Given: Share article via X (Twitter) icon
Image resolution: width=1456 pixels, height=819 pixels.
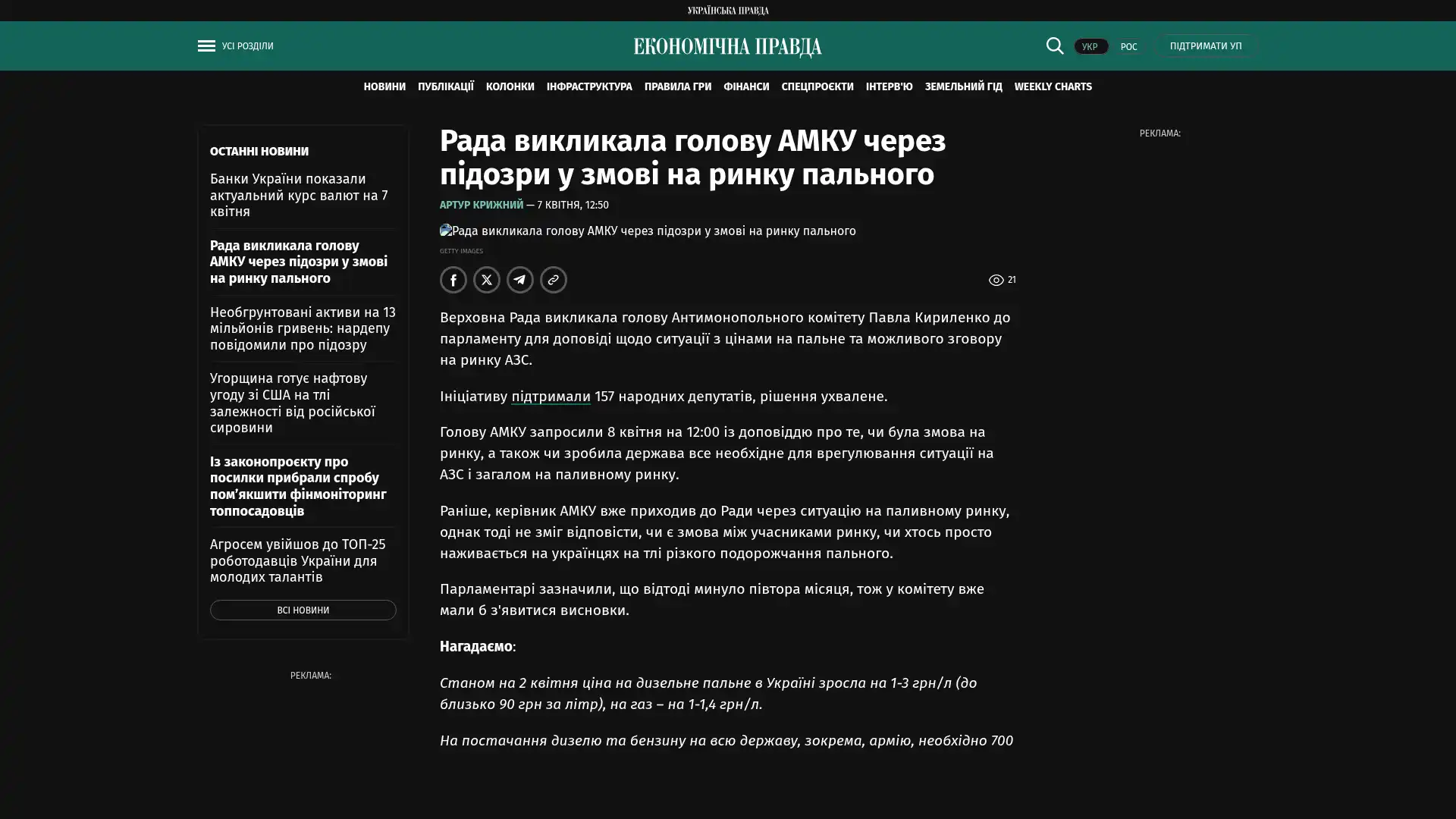Looking at the screenshot, I should click(x=487, y=280).
